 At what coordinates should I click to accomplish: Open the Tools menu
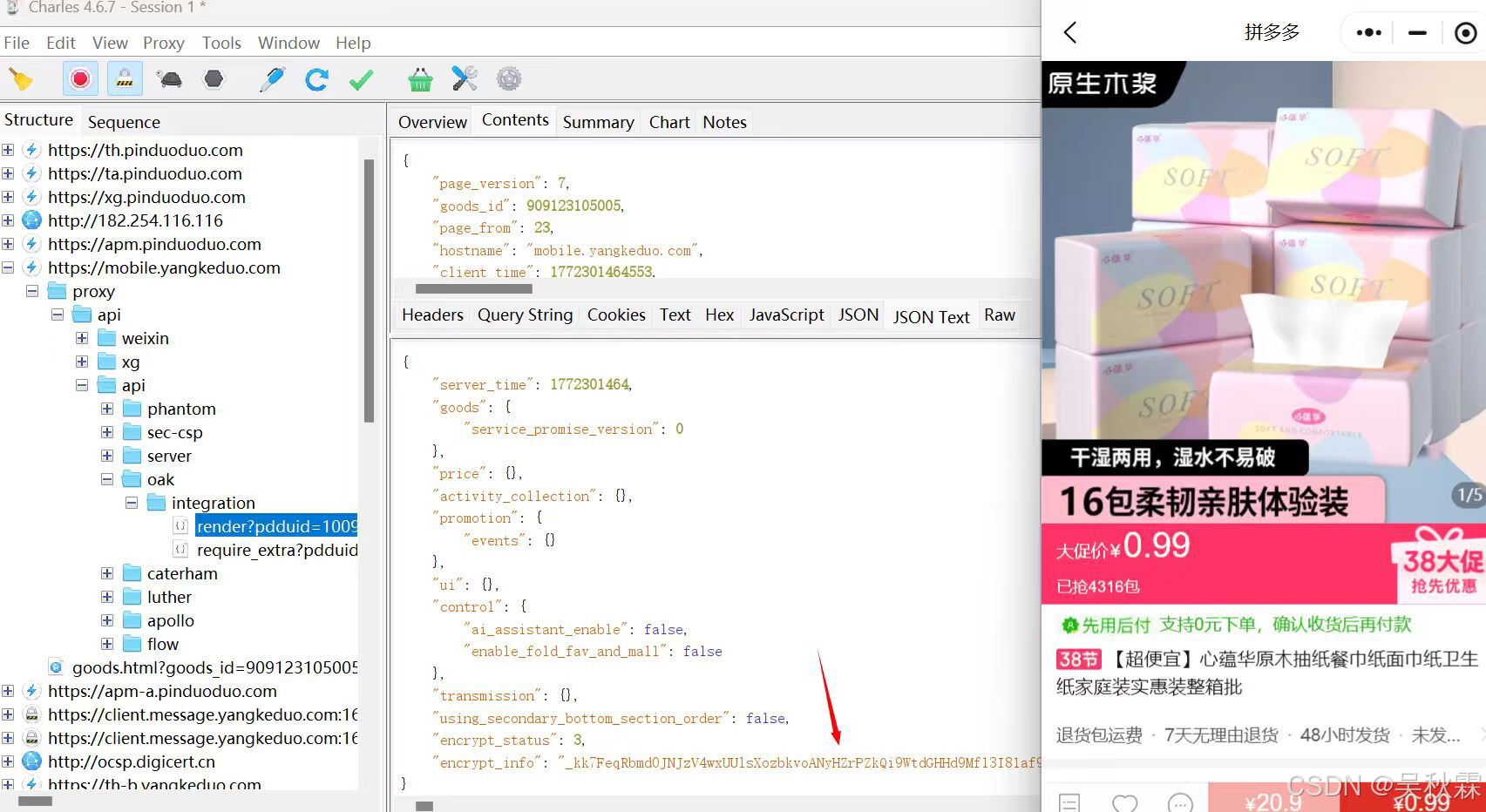coord(221,43)
